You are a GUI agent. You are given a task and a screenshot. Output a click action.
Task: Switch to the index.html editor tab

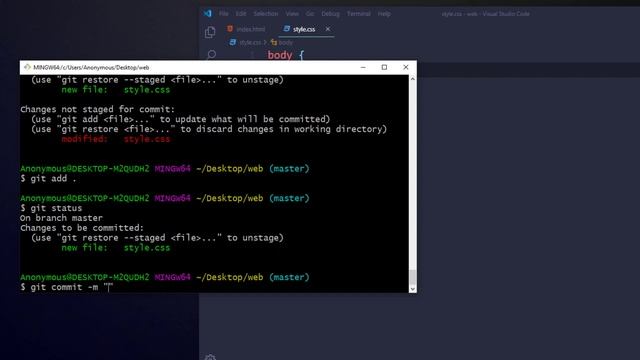(x=247, y=29)
